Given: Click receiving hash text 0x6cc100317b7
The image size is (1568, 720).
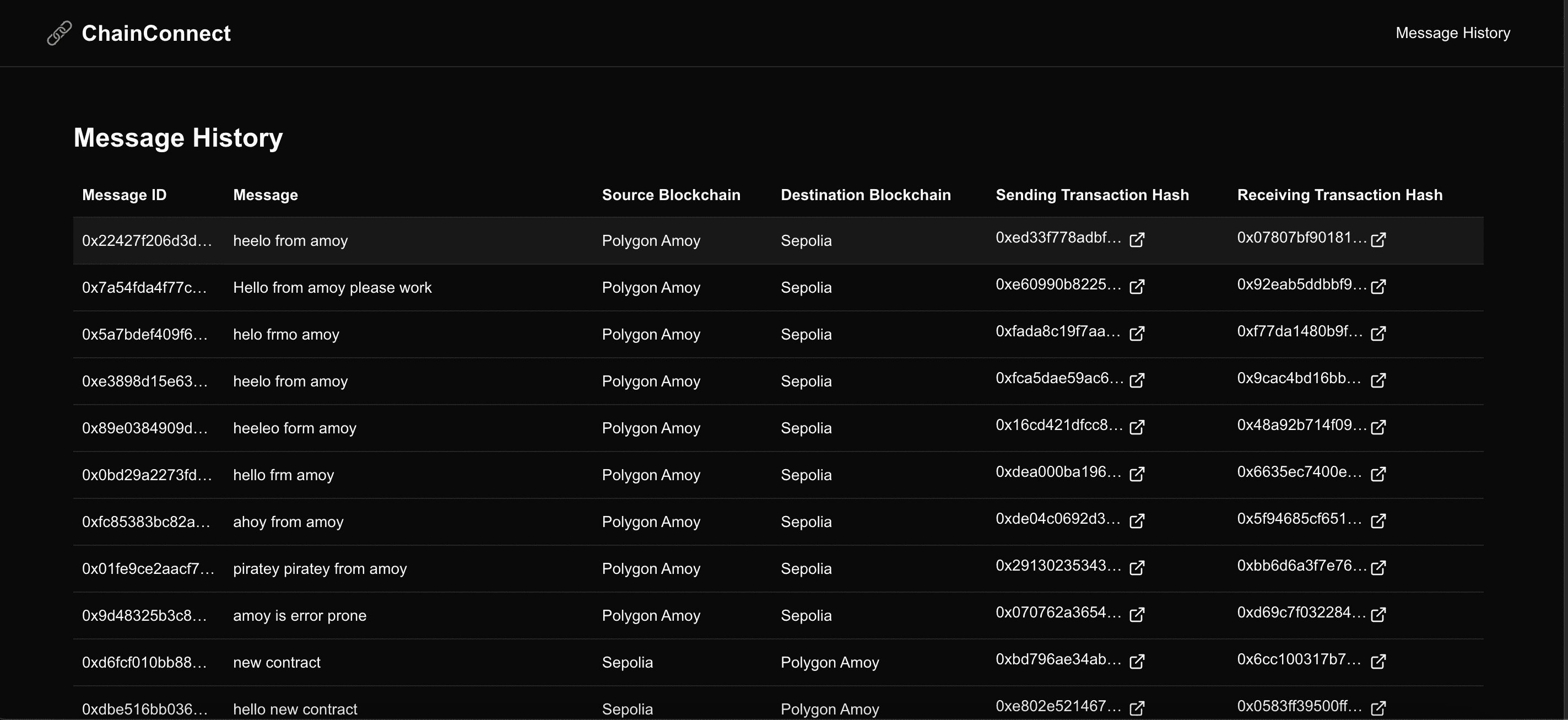Looking at the screenshot, I should (1299, 660).
